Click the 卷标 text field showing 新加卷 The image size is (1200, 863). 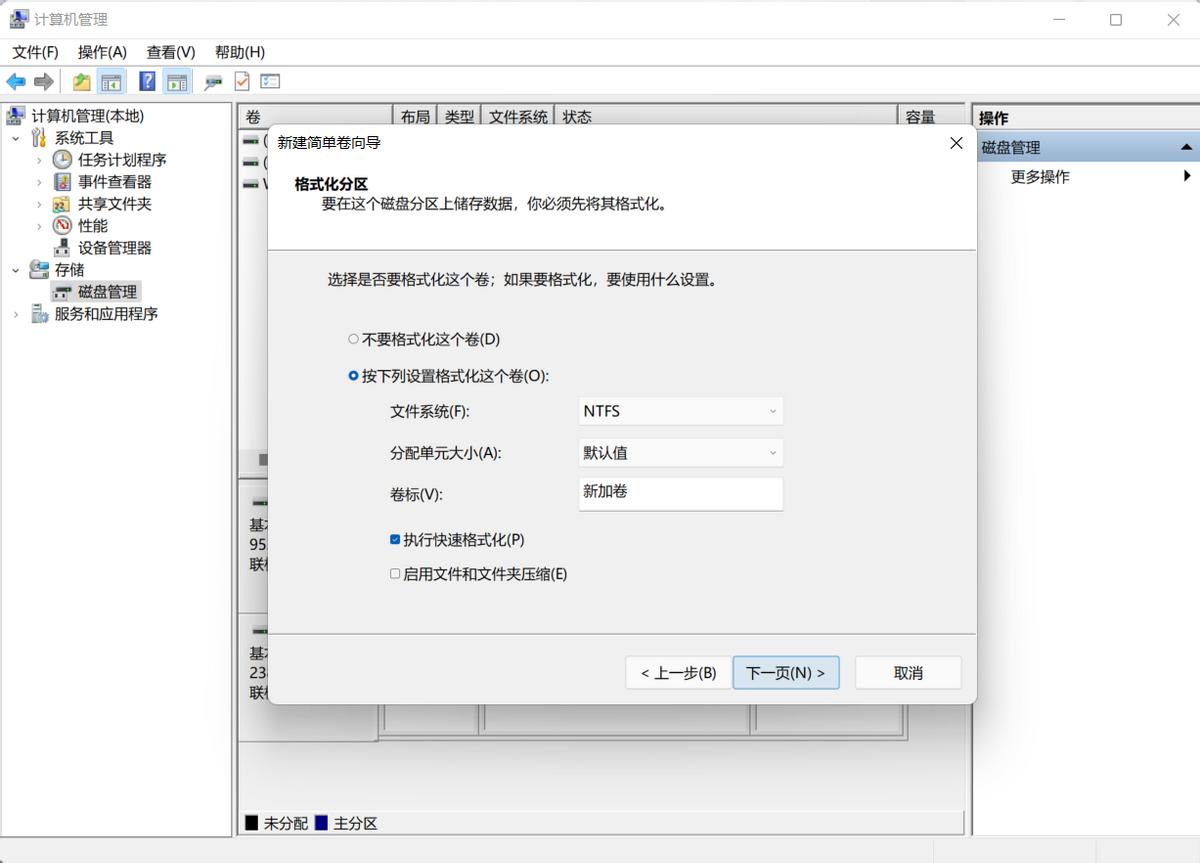680,493
